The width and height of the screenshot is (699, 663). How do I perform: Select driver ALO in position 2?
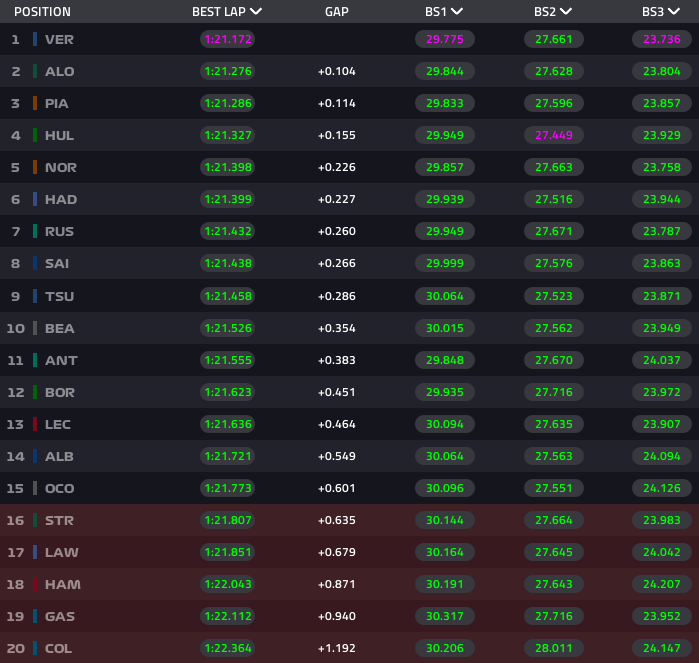(59, 71)
